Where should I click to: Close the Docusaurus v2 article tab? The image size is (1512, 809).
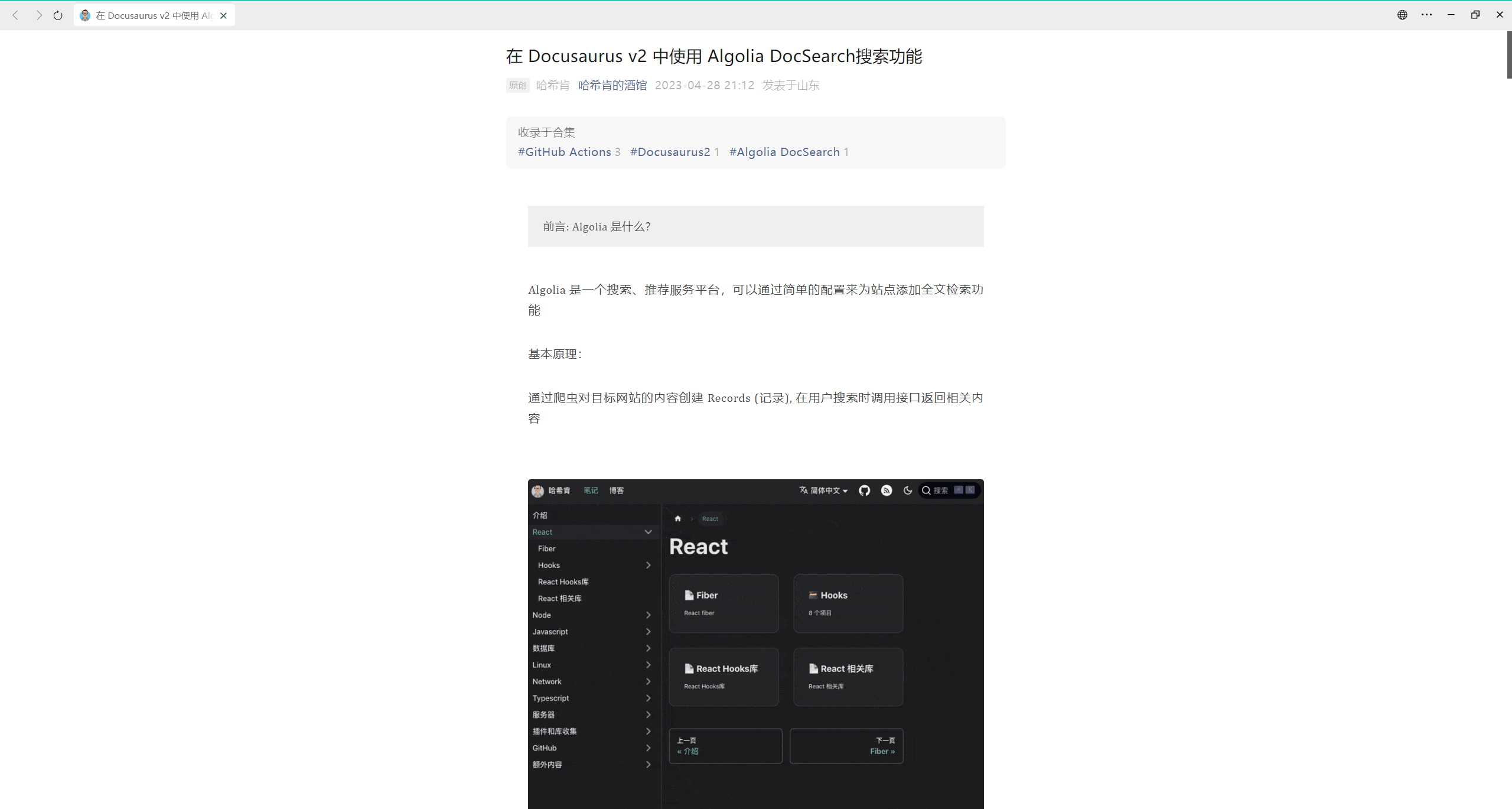tap(223, 16)
